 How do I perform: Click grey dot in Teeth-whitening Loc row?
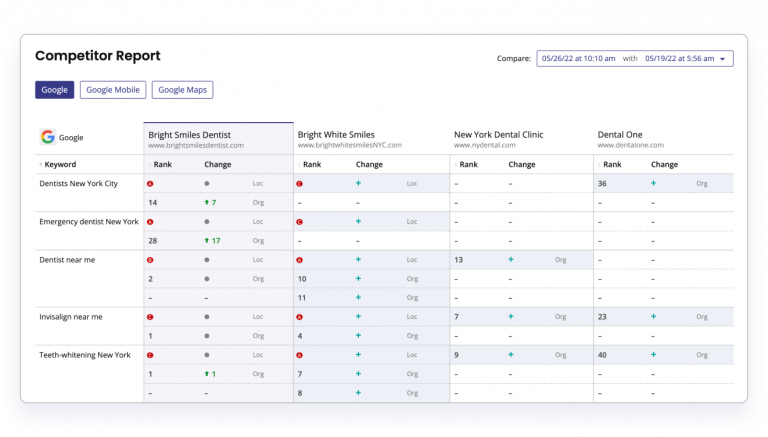pos(207,355)
